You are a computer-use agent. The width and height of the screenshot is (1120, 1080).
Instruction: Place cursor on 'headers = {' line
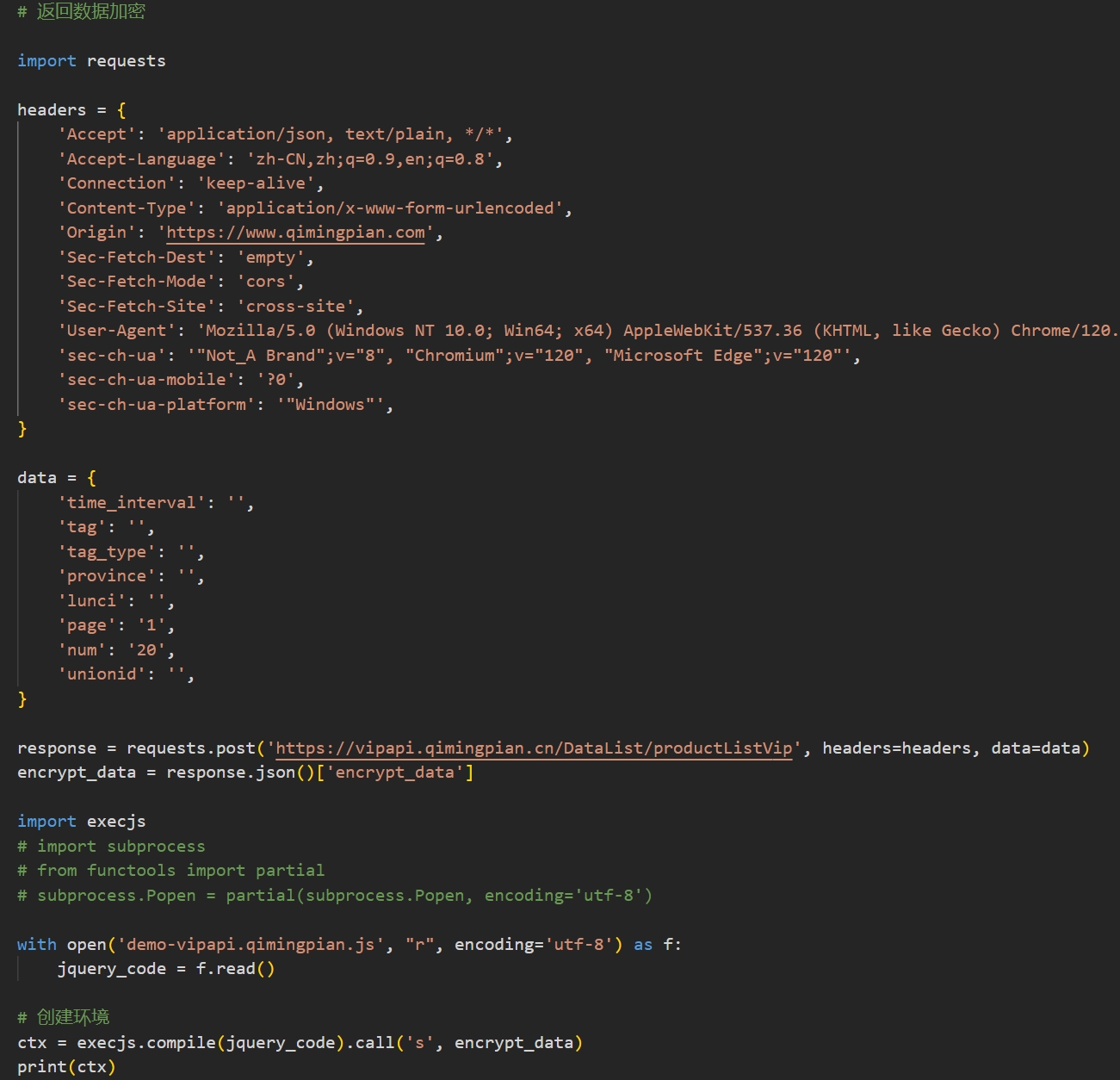(x=71, y=110)
